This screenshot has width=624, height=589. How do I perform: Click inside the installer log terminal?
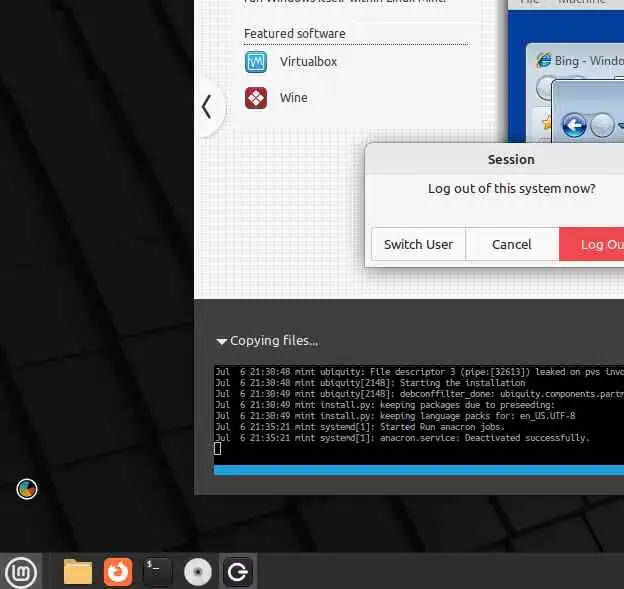pos(419,415)
